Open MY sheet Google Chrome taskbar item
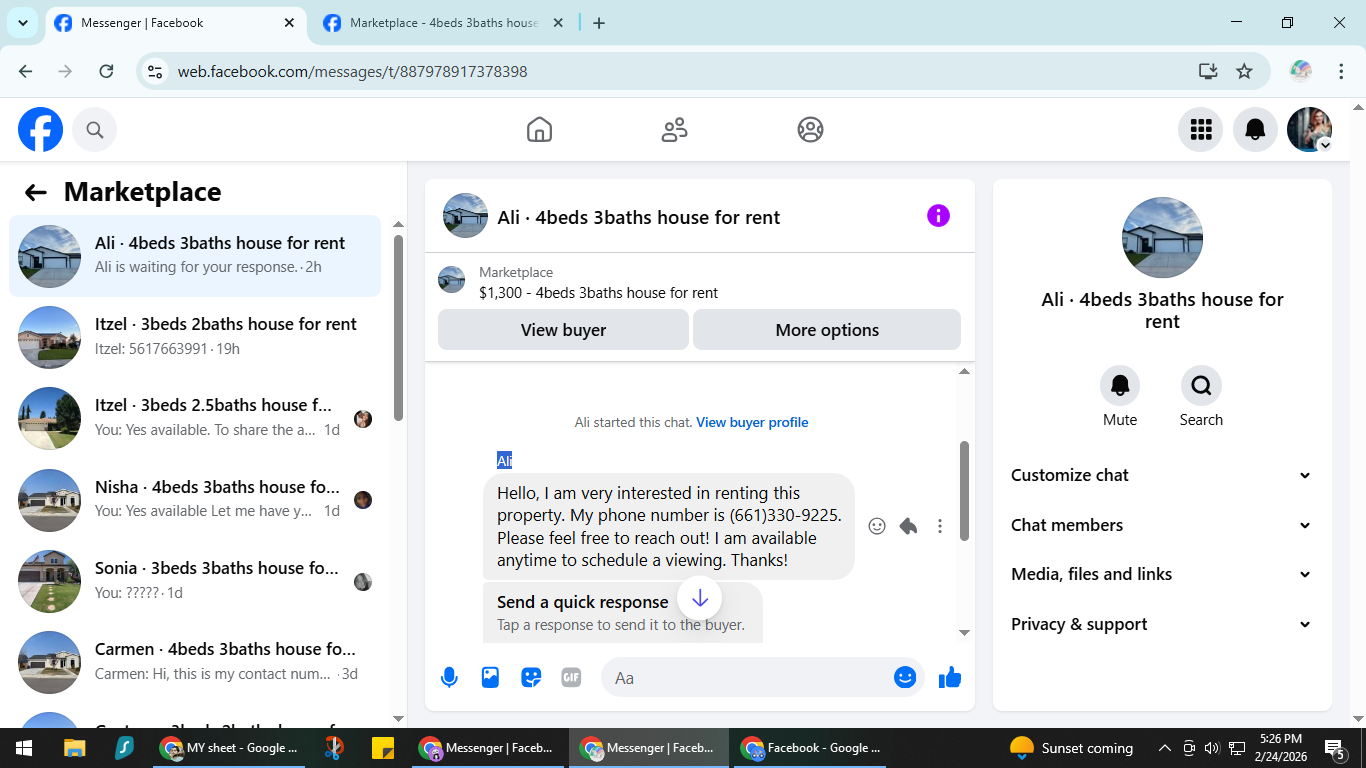The height and width of the screenshot is (768, 1366). (230, 748)
